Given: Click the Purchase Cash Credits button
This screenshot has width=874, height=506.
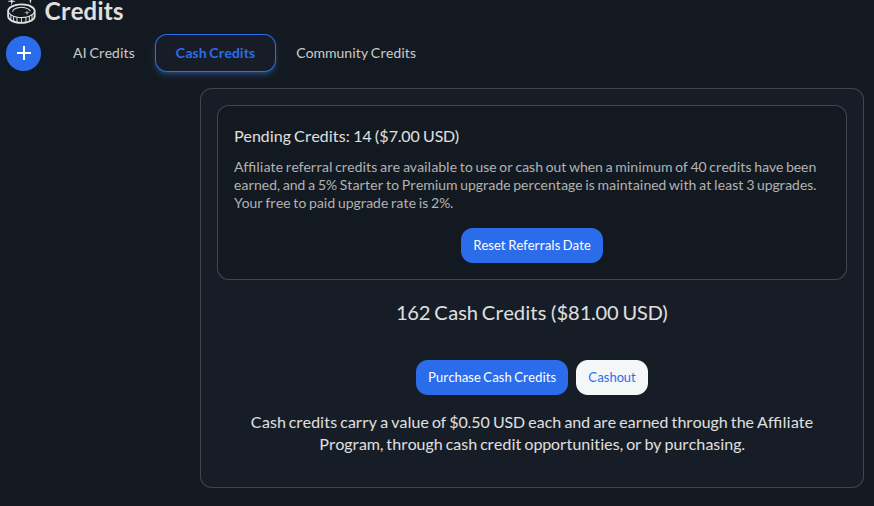Looking at the screenshot, I should tap(492, 377).
